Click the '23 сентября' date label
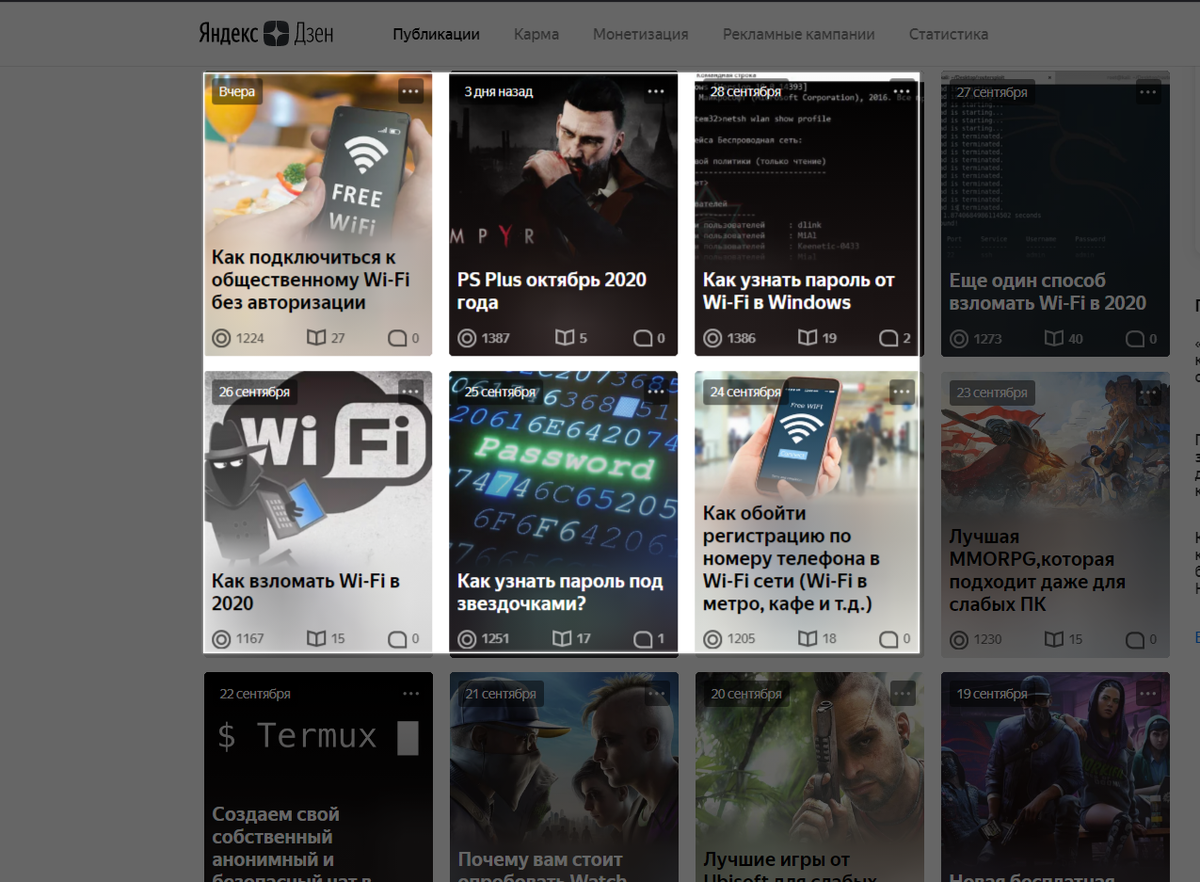 tap(992, 393)
